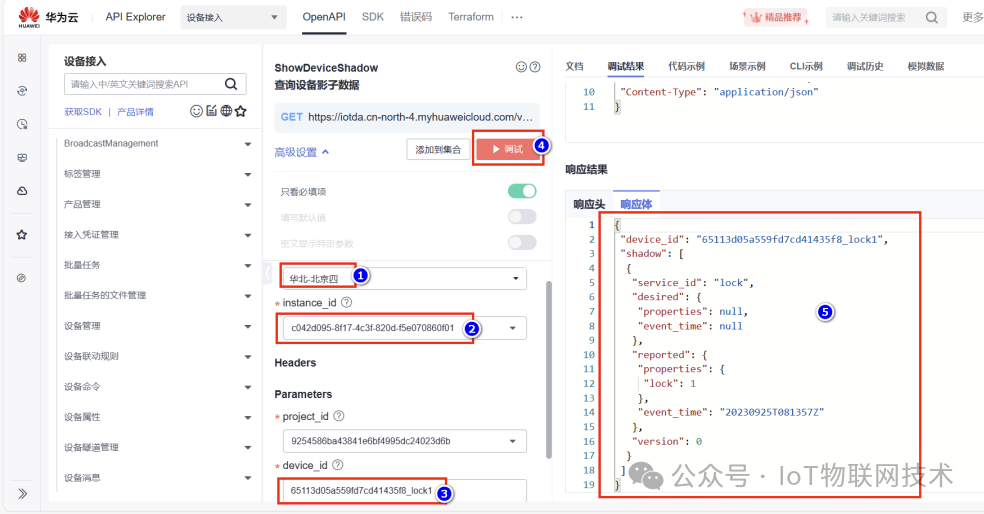
Task: Expand the 设备管理 category
Action: coord(156,326)
